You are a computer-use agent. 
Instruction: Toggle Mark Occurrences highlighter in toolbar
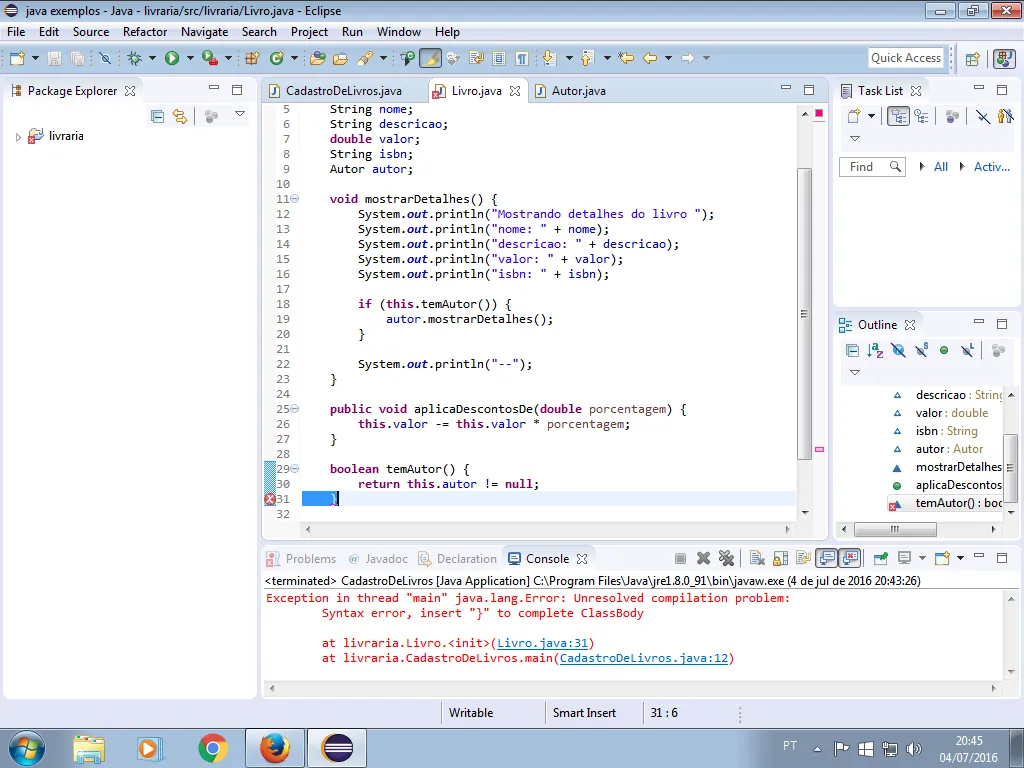(x=430, y=58)
